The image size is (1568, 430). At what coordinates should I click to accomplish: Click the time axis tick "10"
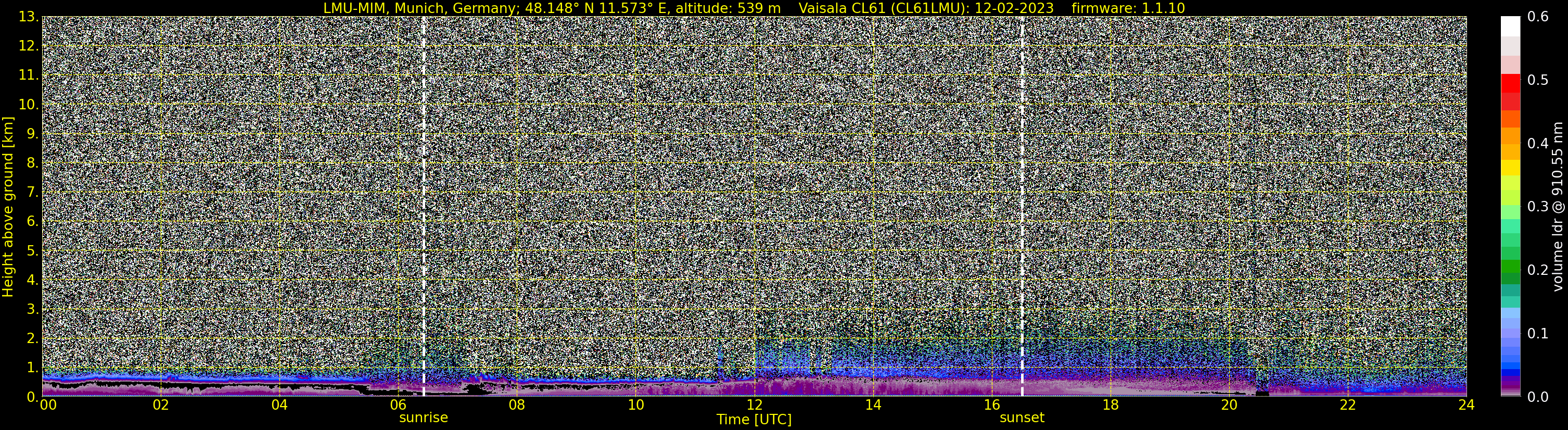click(x=635, y=405)
